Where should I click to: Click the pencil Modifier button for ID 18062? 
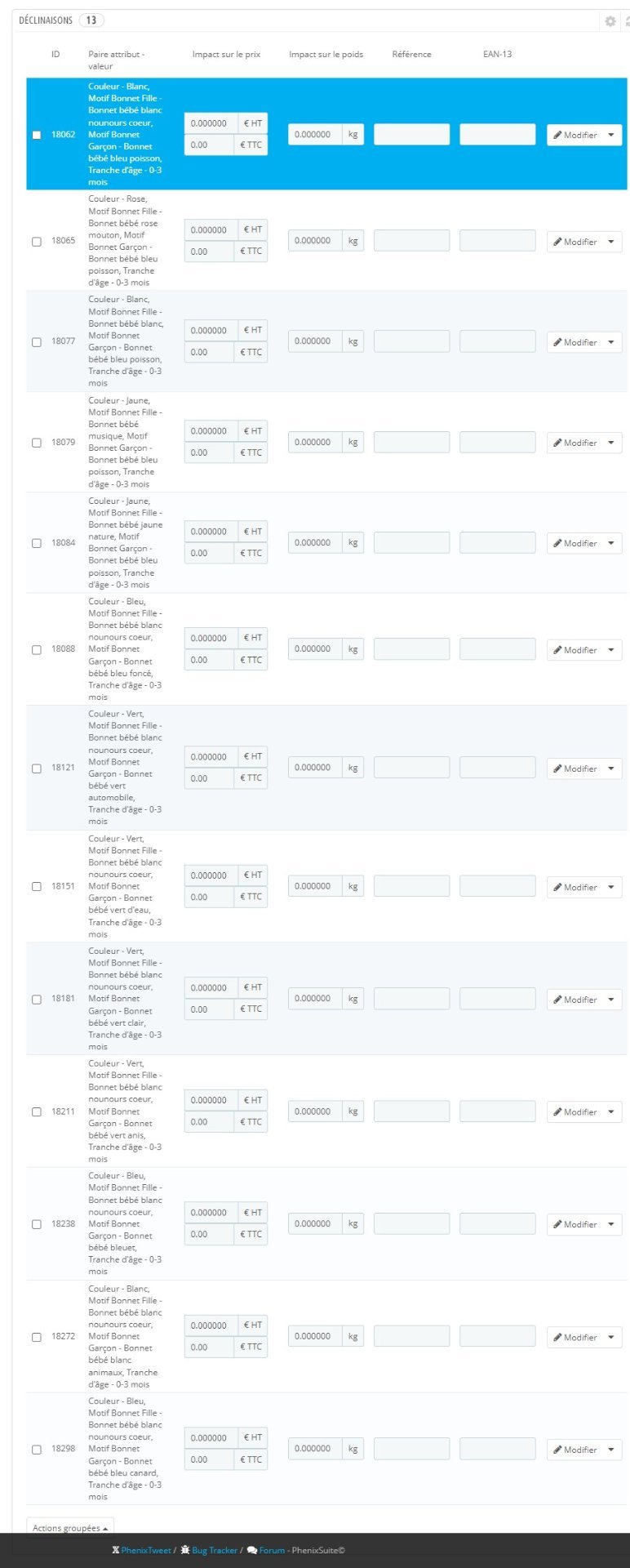[575, 135]
